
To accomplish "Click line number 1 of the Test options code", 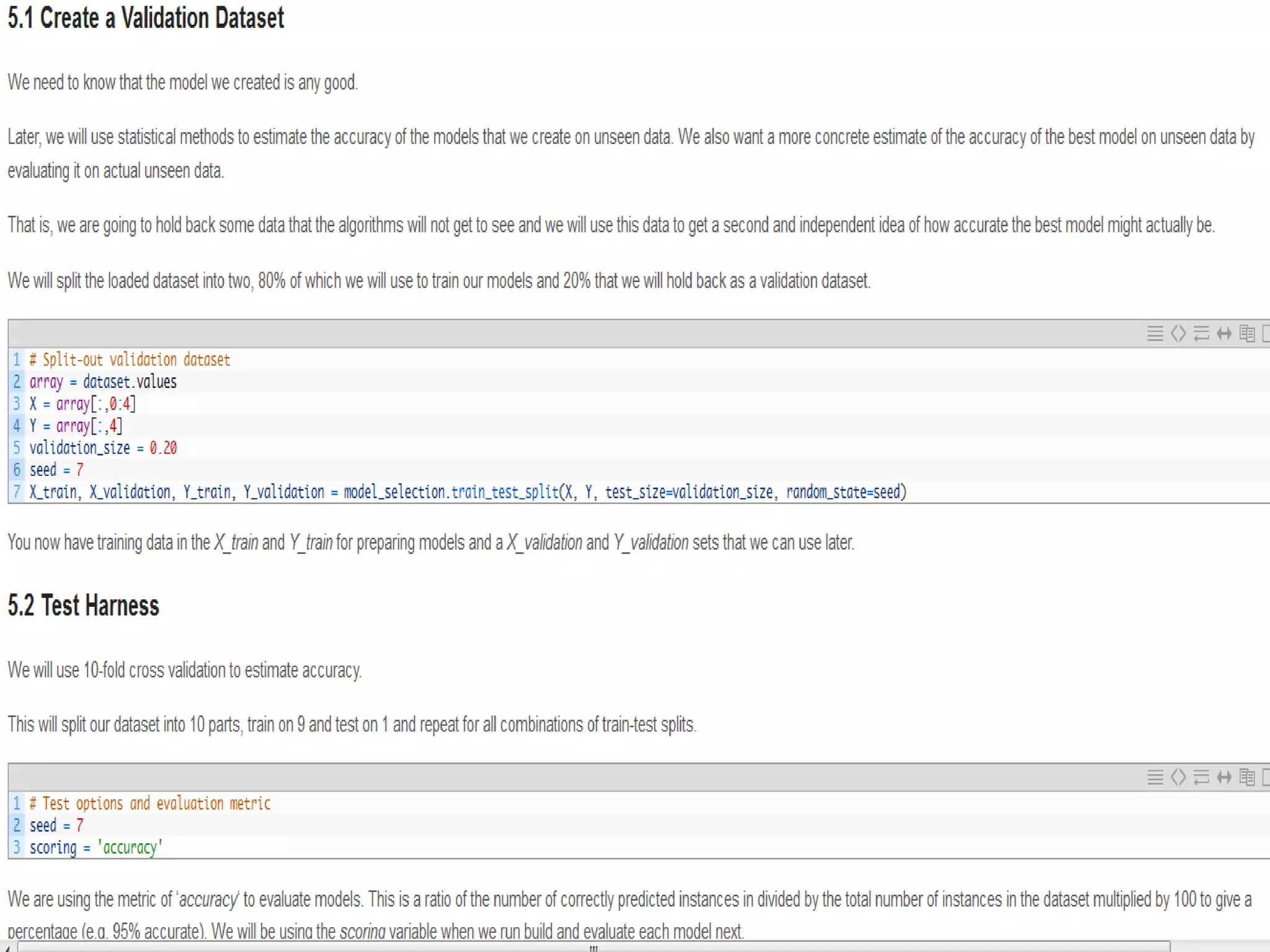I will (17, 803).
